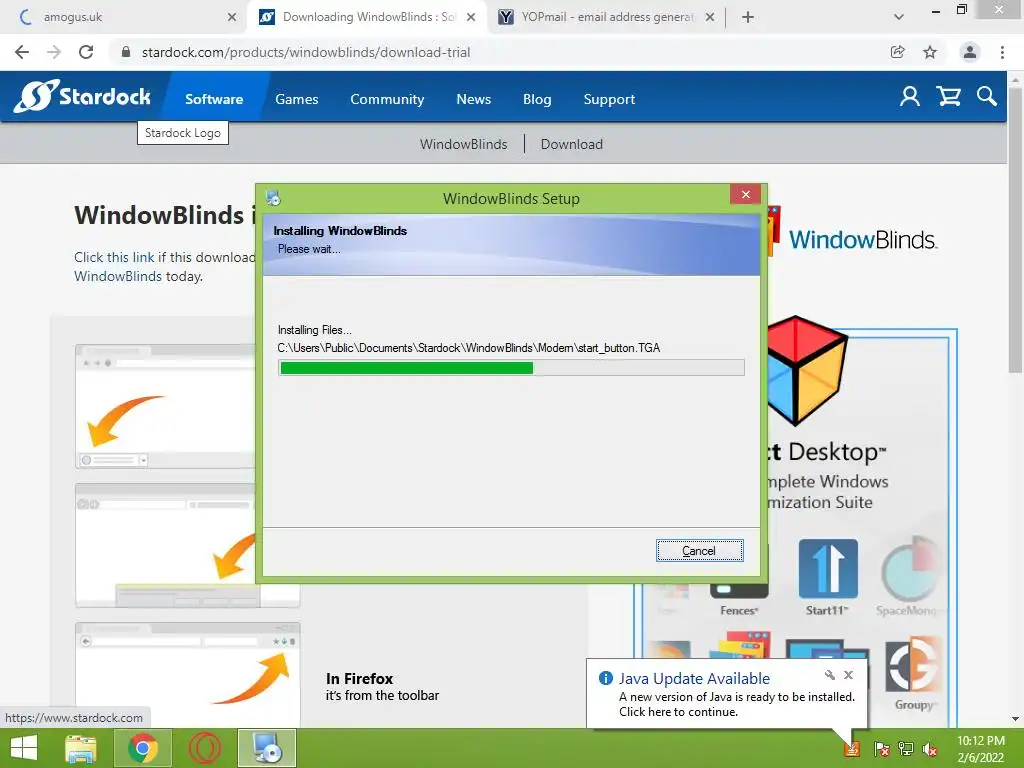The image size is (1024, 768).
Task: Close the WindowBlinds Setup dialog
Action: pyautogui.click(x=746, y=195)
